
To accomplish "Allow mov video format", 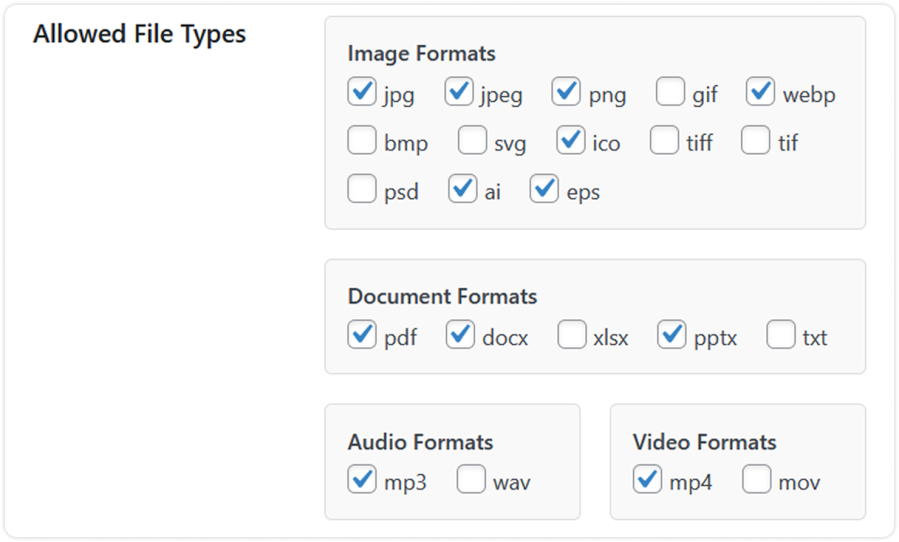I will coord(756,481).
